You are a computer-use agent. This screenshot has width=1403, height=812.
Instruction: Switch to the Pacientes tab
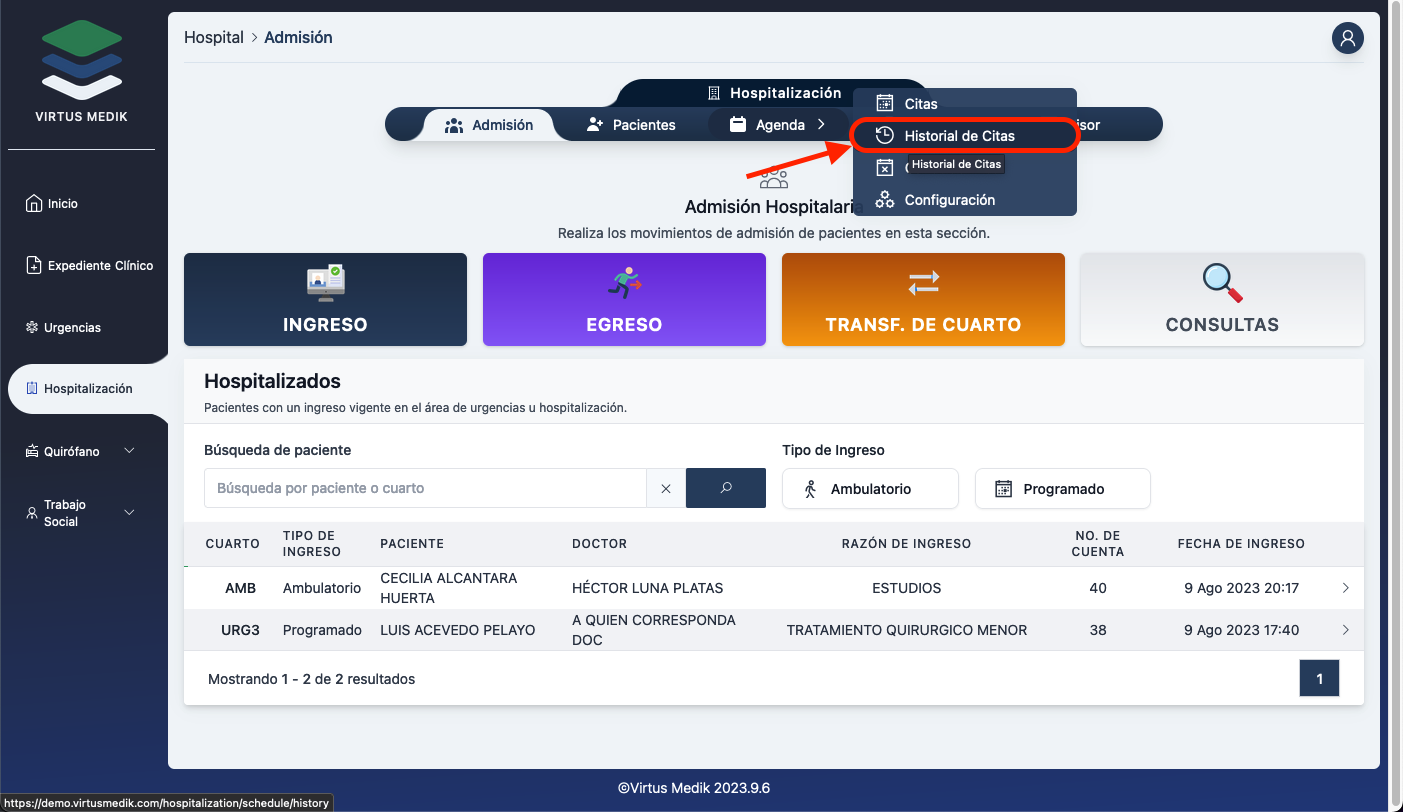click(631, 125)
